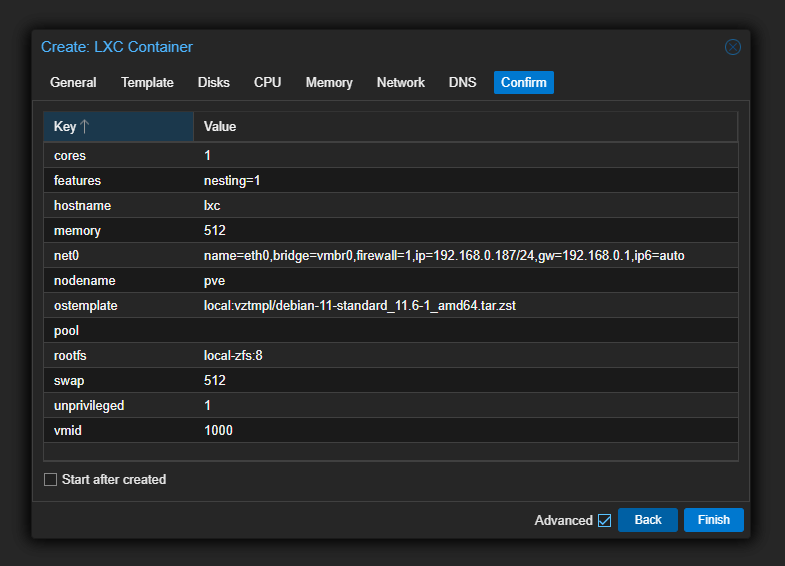Sort by the Key column header
This screenshot has height=566, width=785.
click(117, 127)
